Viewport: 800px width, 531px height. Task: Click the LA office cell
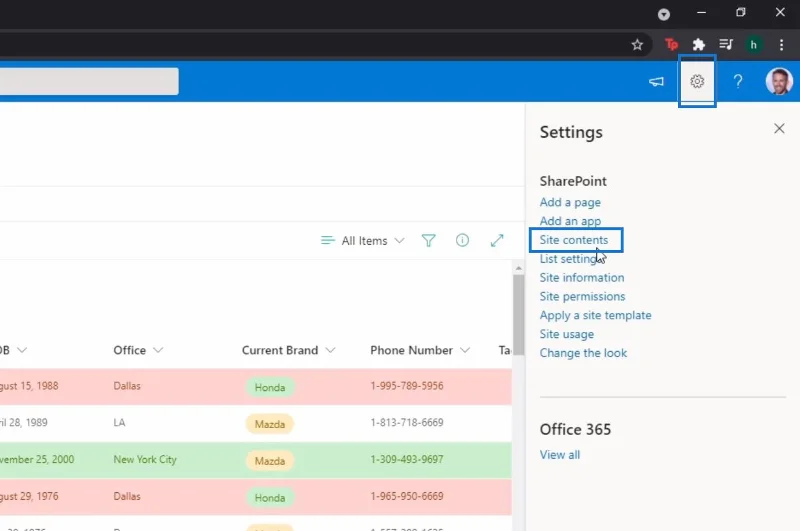119,423
